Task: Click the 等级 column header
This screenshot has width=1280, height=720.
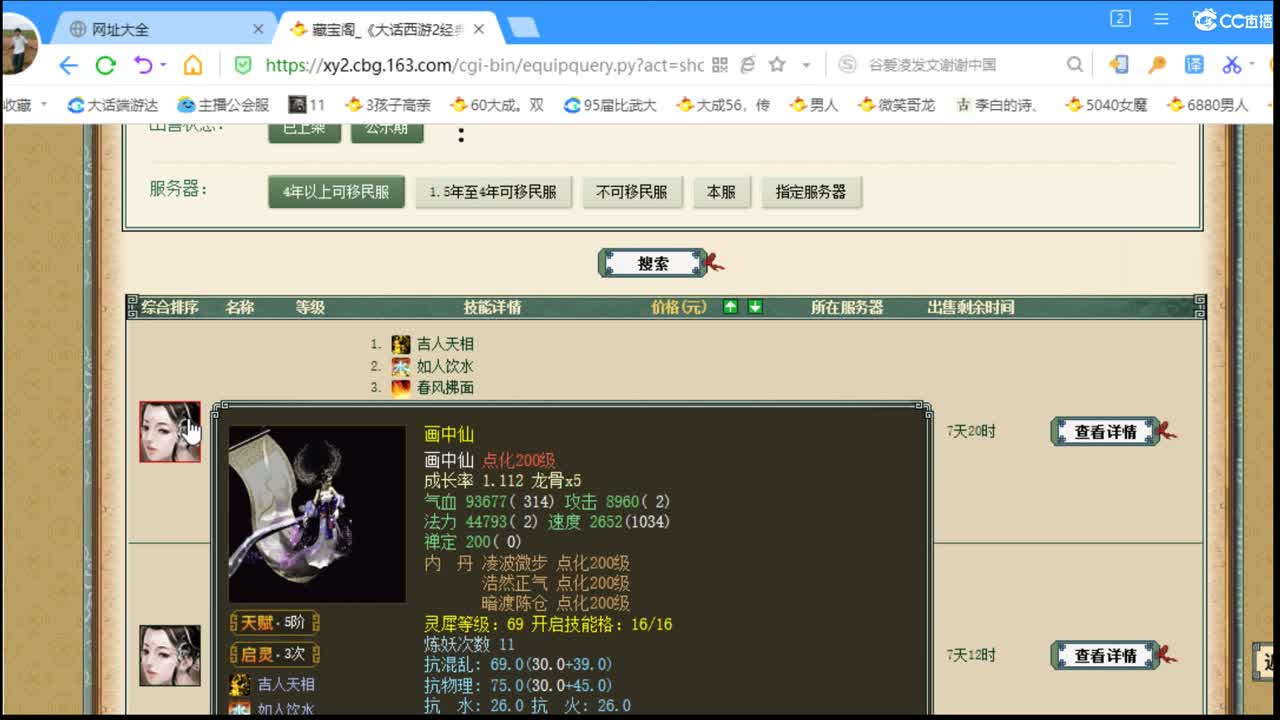Action: tap(310, 307)
